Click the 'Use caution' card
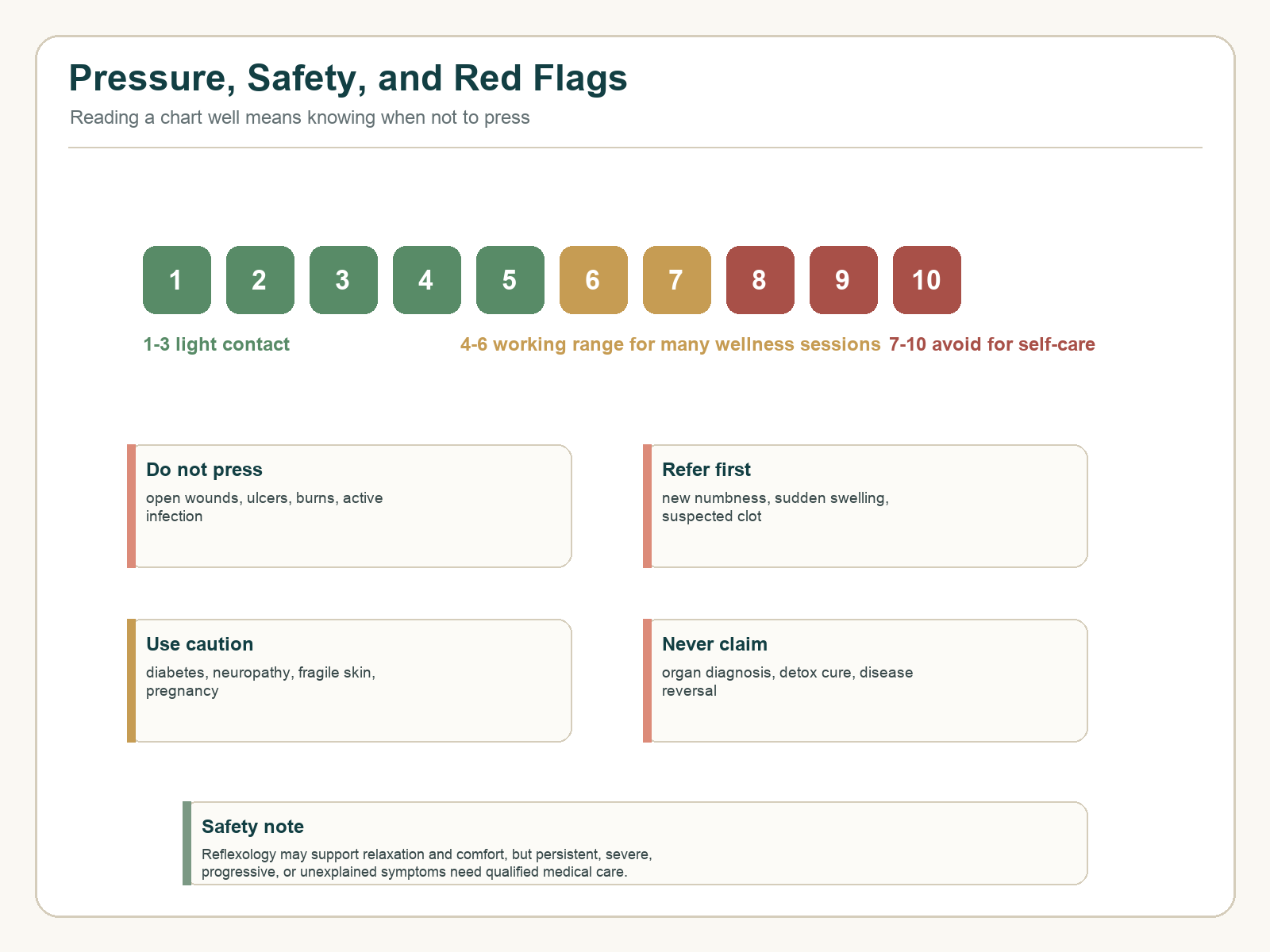The width and height of the screenshot is (1270, 952). click(x=349, y=681)
